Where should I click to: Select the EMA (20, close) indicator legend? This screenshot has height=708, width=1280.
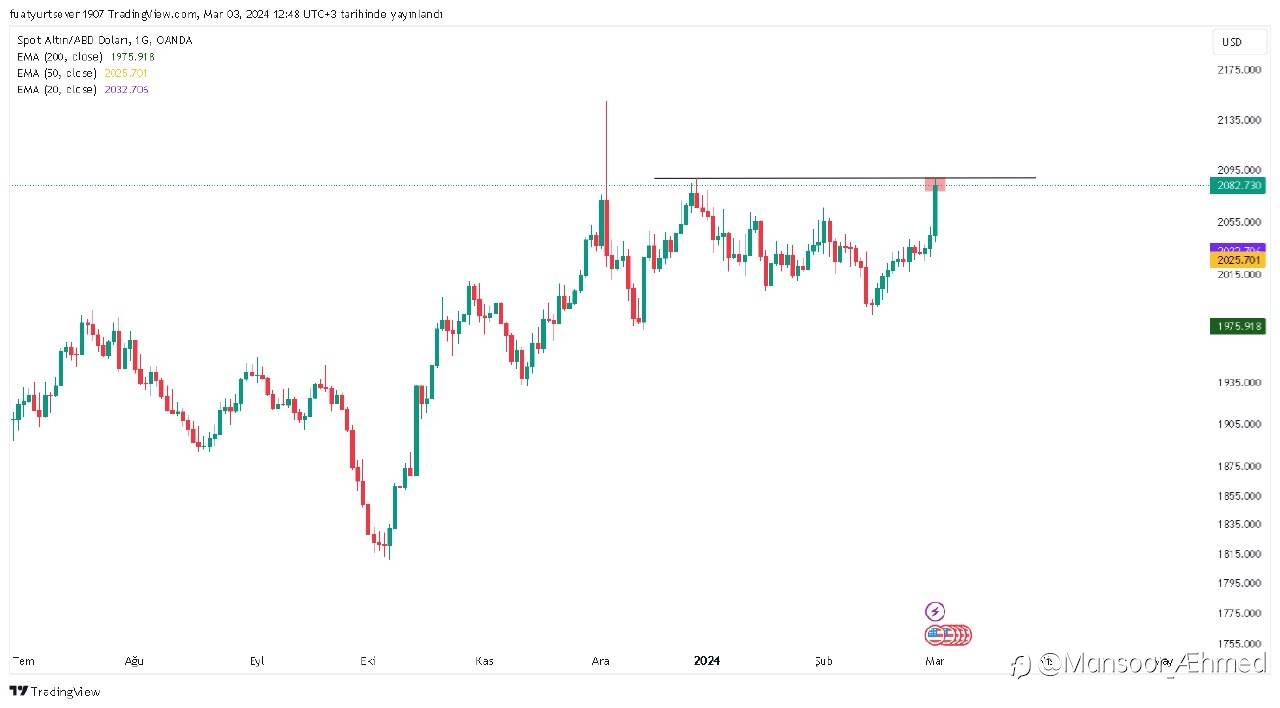(57, 89)
